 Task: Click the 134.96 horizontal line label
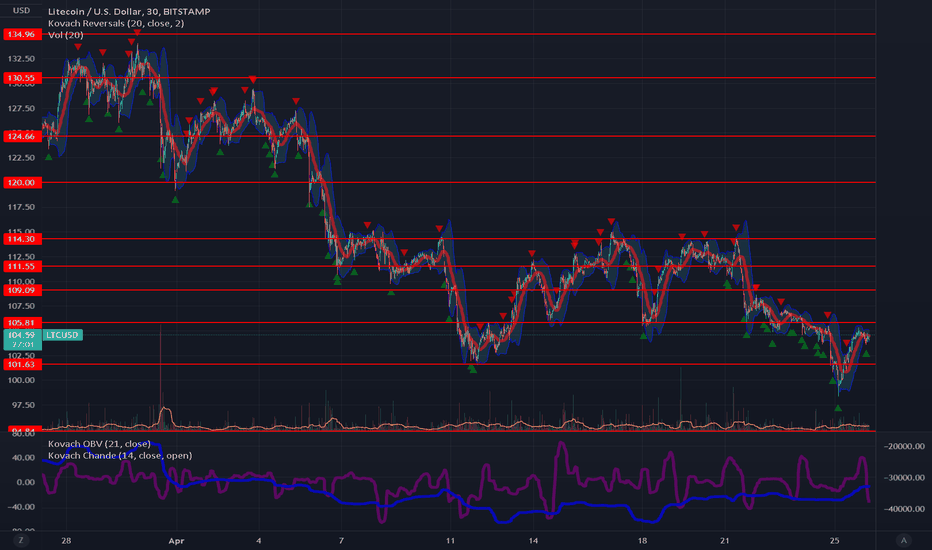pyautogui.click(x=22, y=34)
